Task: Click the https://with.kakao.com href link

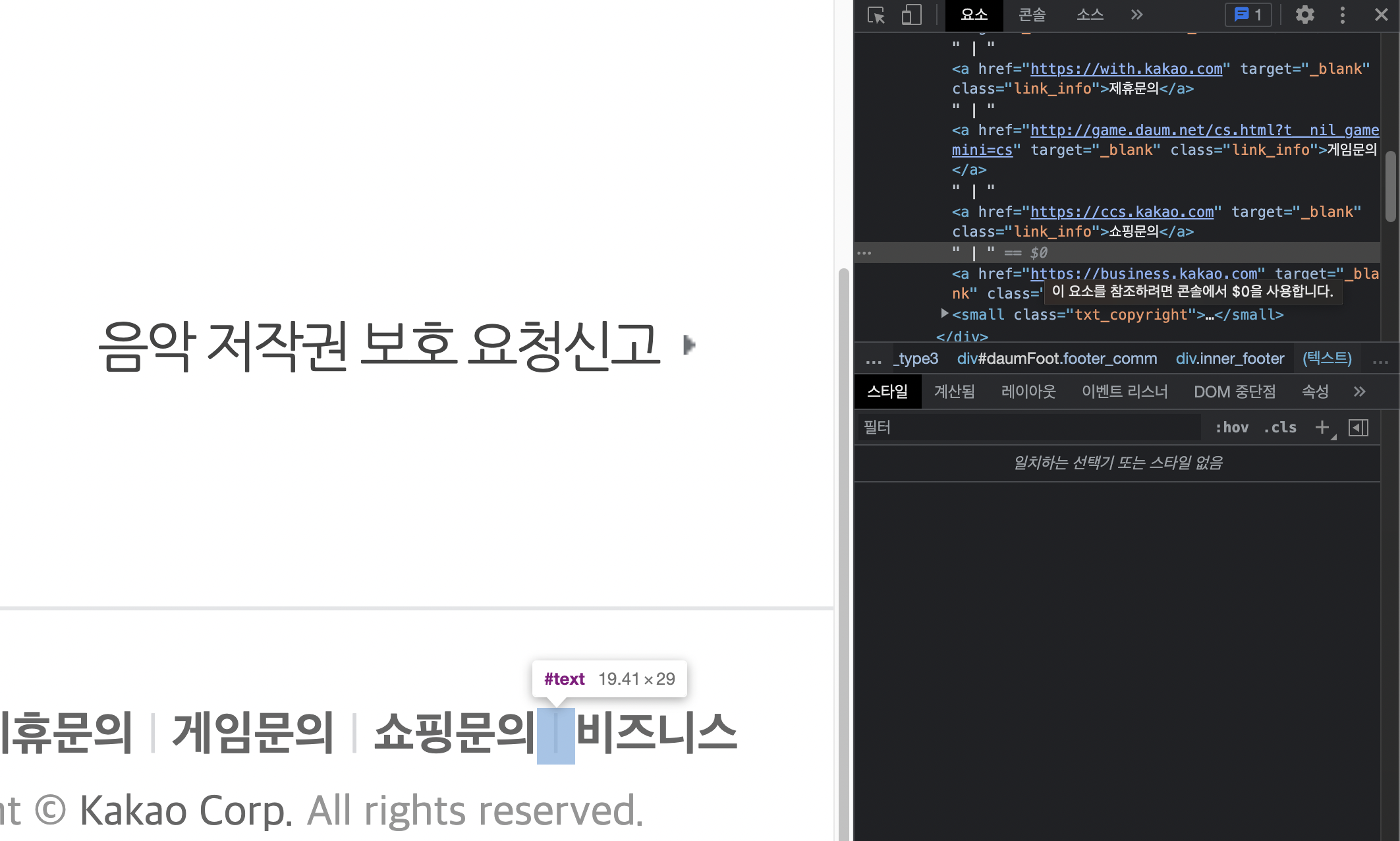Action: [1127, 69]
